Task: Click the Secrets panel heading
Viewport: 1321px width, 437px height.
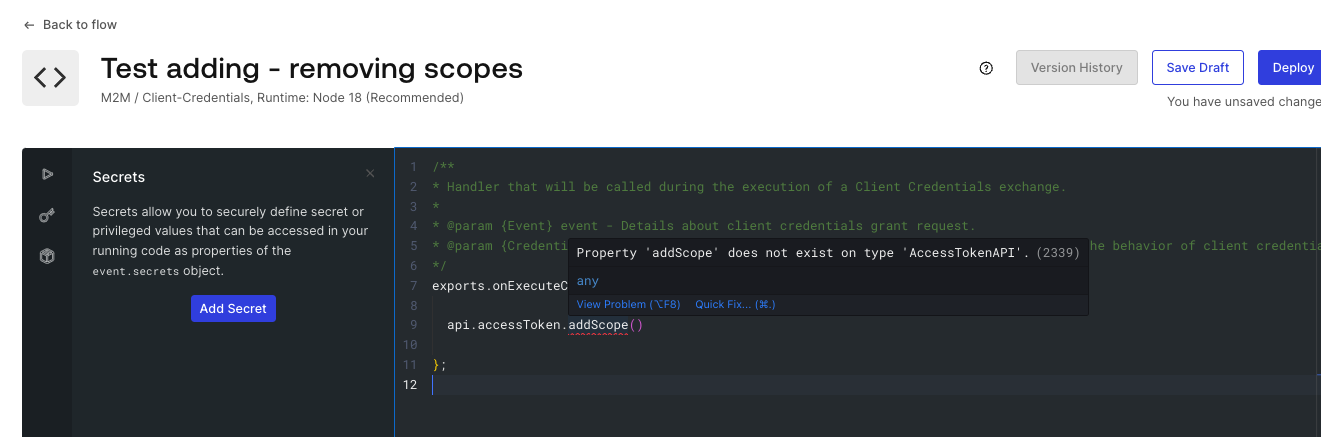Action: click(x=119, y=177)
